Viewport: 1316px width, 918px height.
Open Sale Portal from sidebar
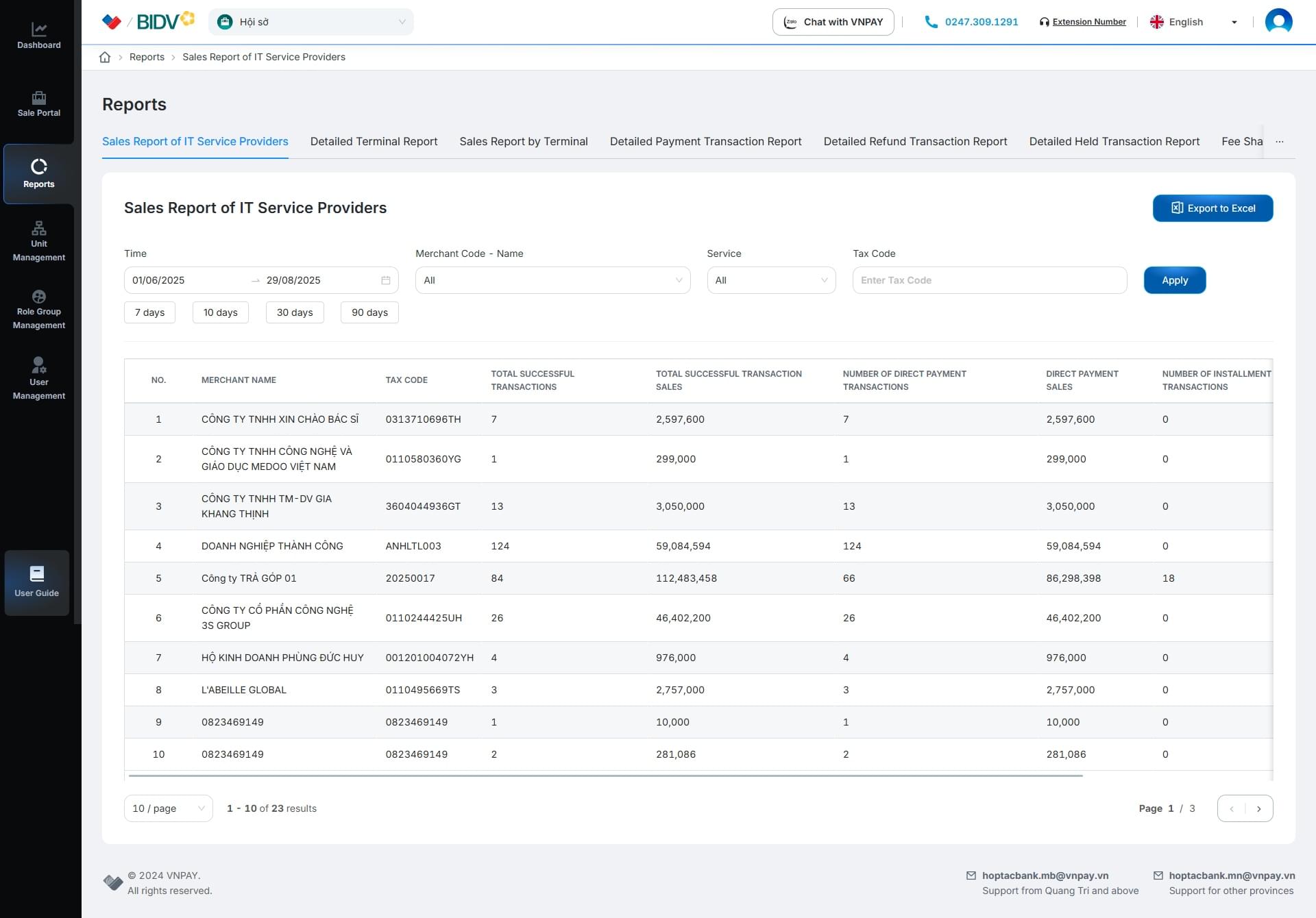point(39,104)
